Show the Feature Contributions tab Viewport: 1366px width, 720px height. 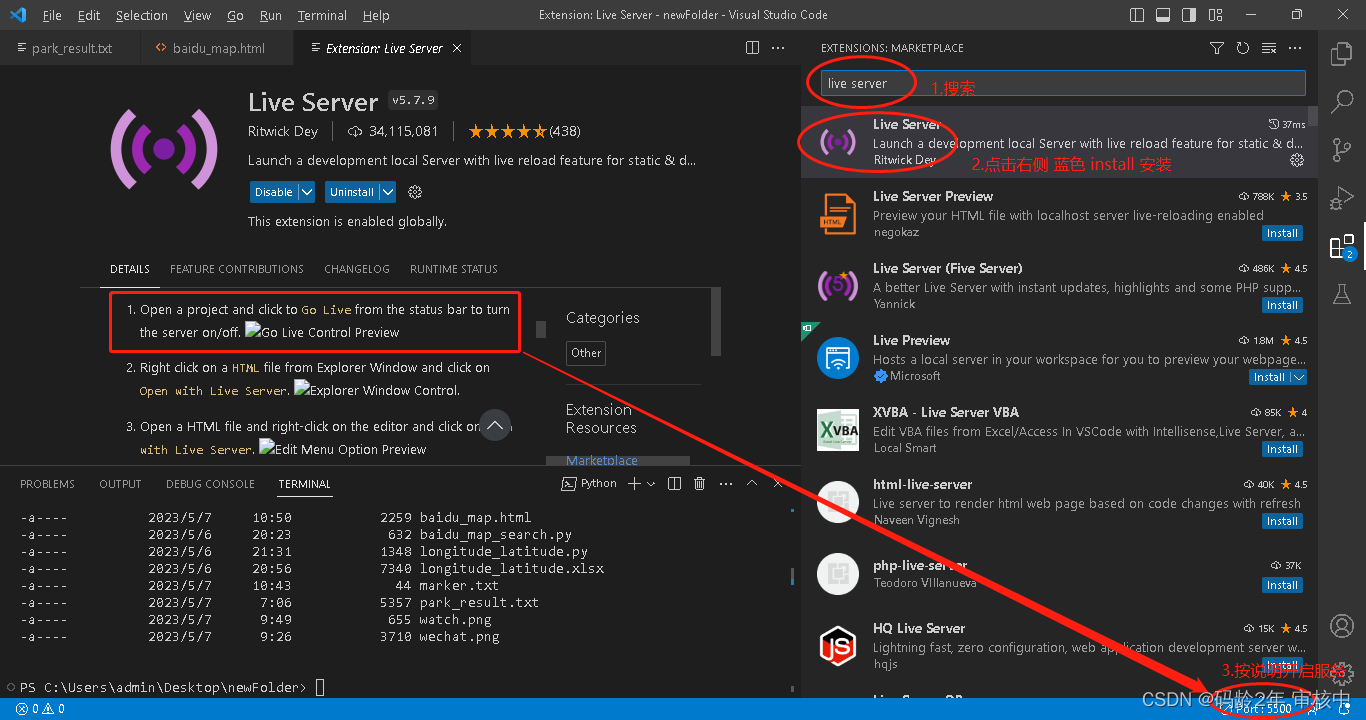pos(237,269)
